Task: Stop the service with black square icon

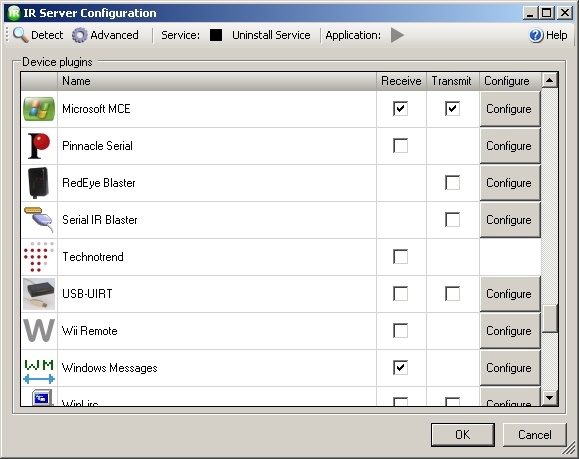Action: 216,35
